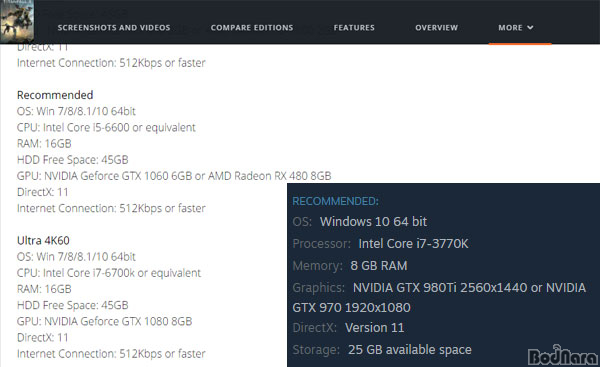Click topmost 'Internet Connection: 512Kbps or faster' line
The image size is (600, 367).
pos(111,63)
